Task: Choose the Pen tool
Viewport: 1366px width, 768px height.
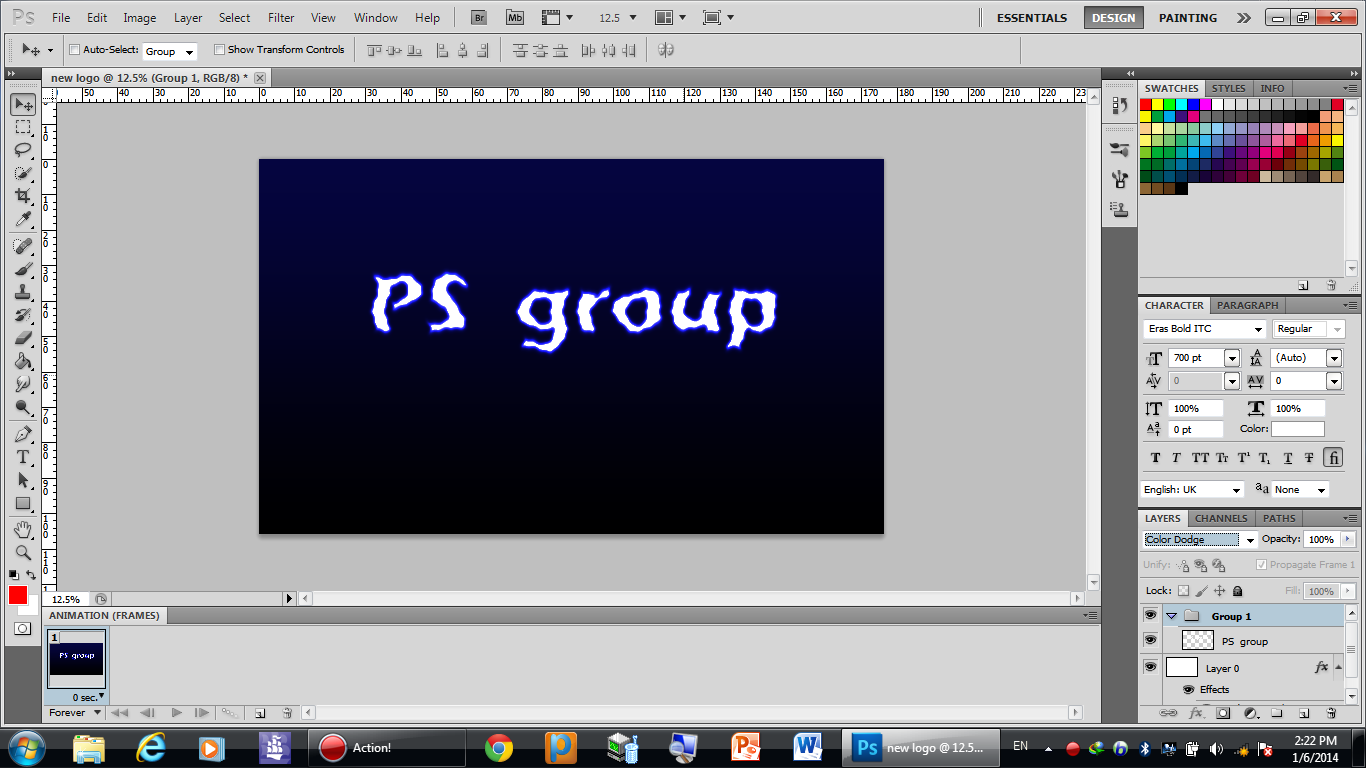Action: pos(22,434)
